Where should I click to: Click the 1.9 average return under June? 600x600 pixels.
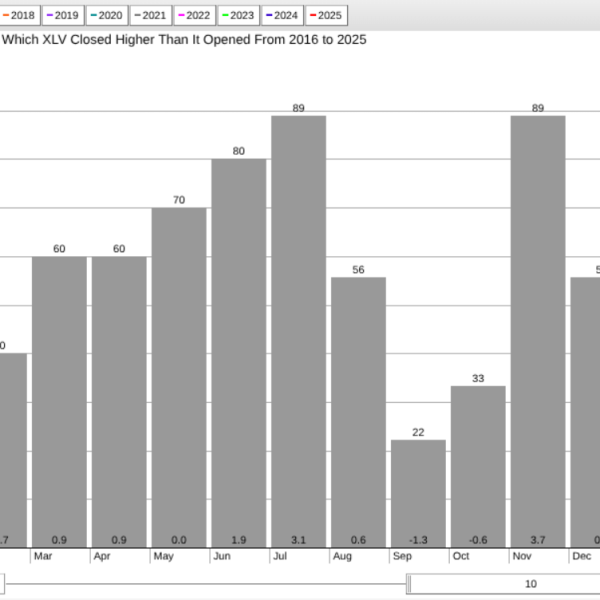[239, 540]
